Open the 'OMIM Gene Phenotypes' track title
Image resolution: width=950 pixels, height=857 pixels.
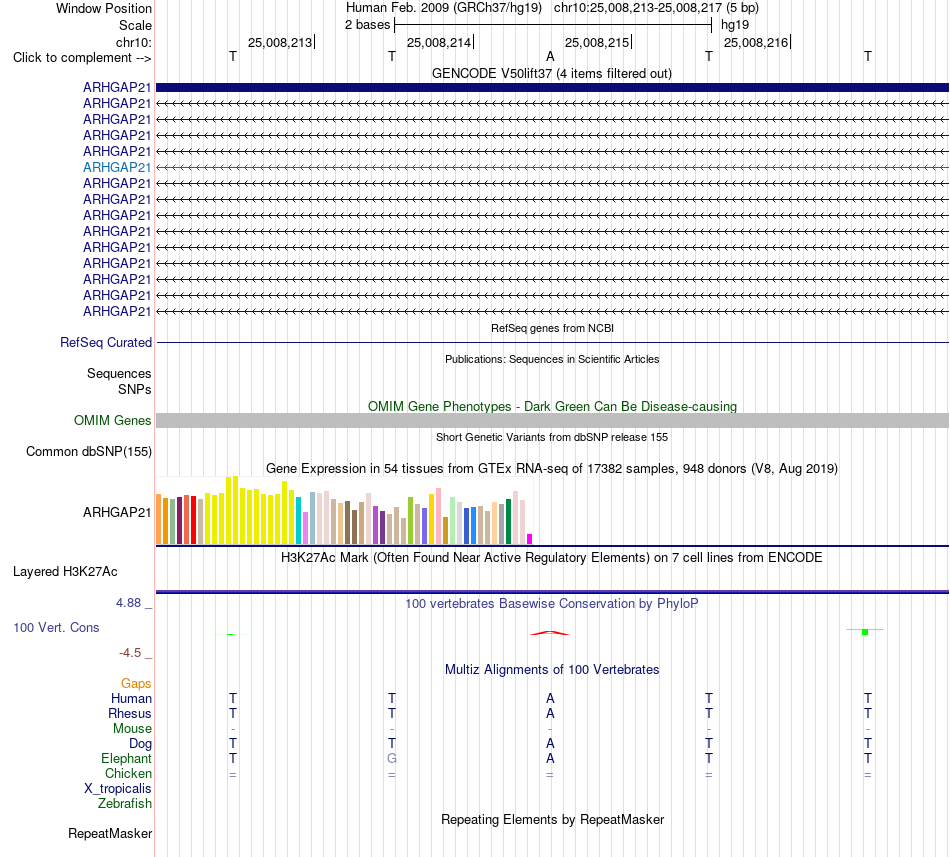pyautogui.click(x=552, y=406)
